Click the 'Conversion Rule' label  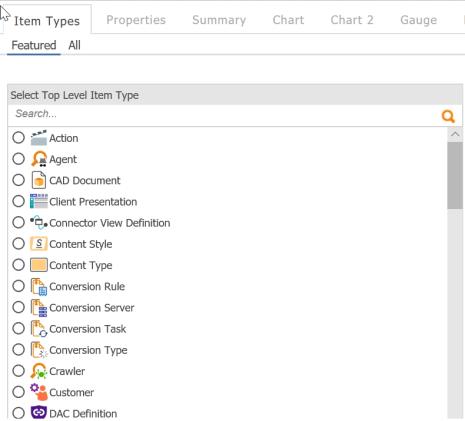pyautogui.click(x=87, y=286)
